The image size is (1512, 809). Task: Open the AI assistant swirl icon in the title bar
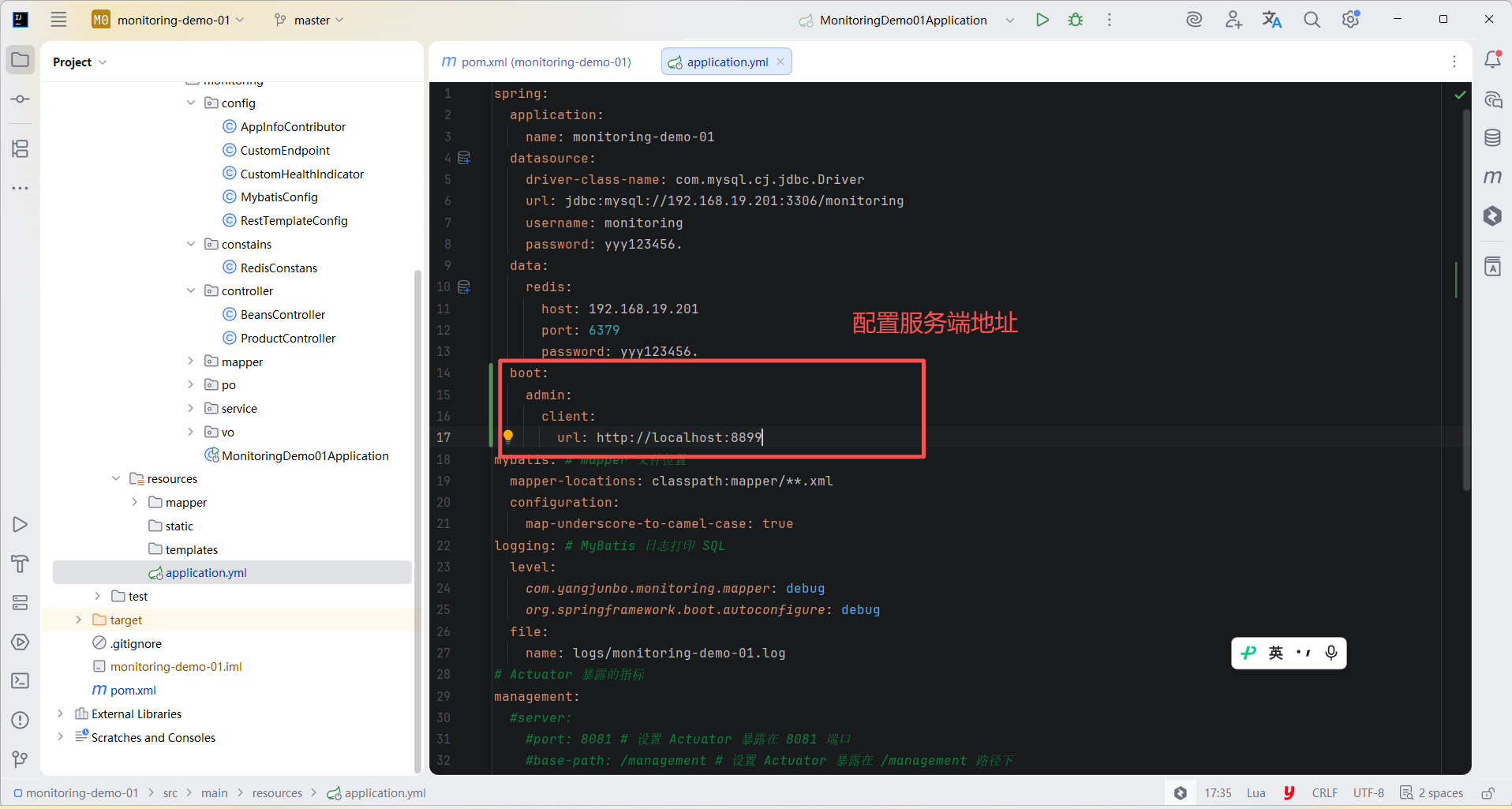(1194, 20)
